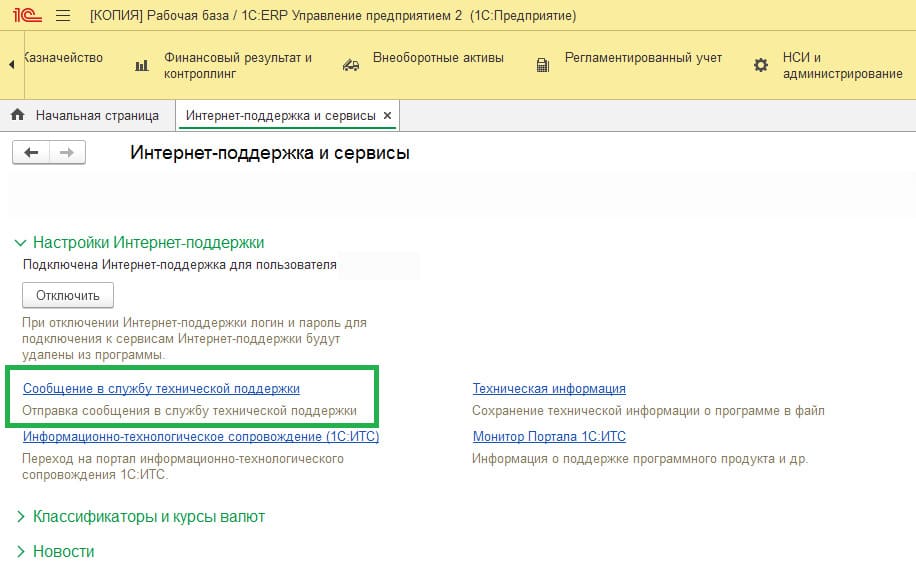
Task: Open Финансовый результат и контроллинг section
Action: (238, 65)
